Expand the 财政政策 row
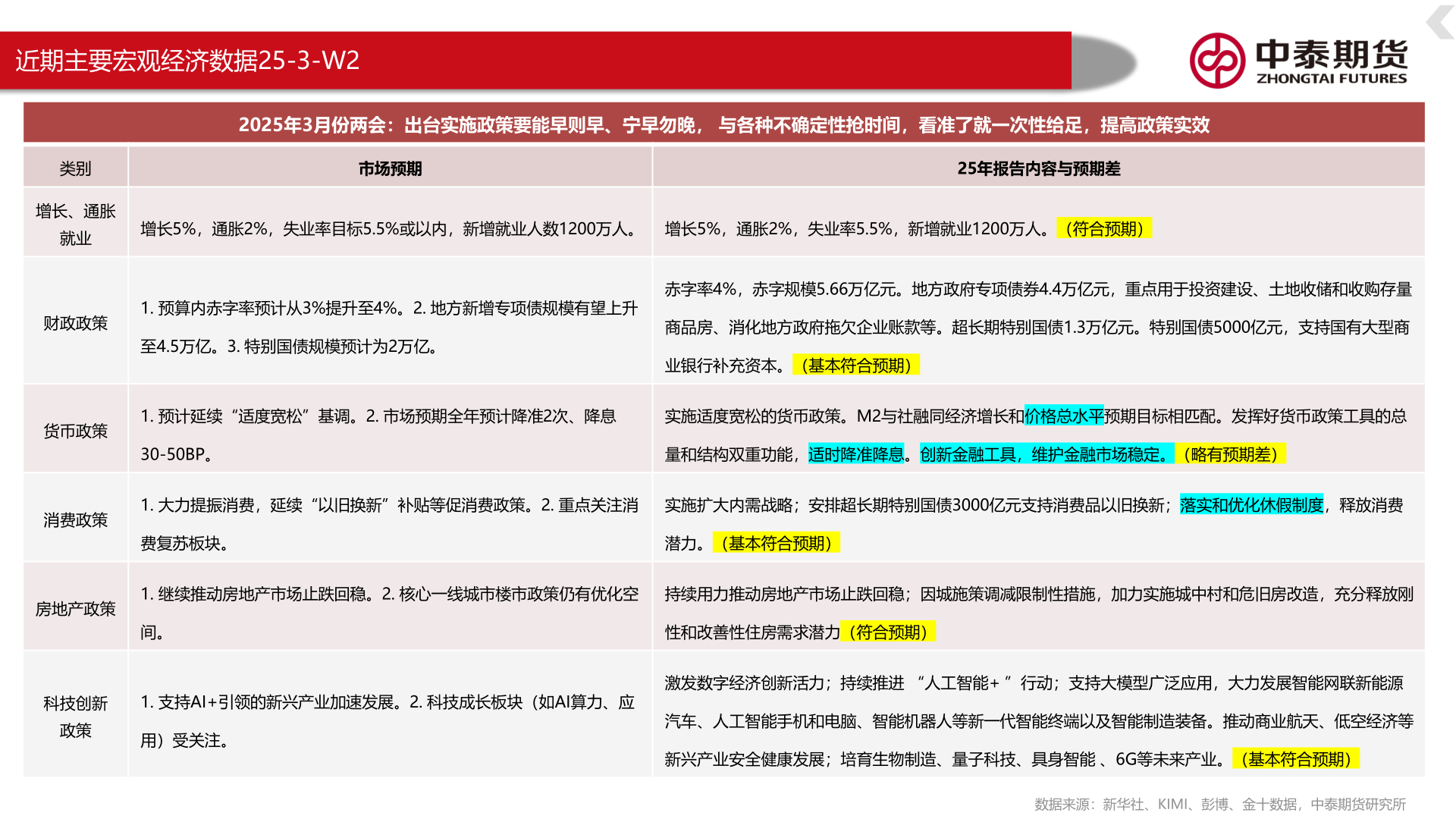This screenshot has width=1456, height=819. [x=76, y=323]
